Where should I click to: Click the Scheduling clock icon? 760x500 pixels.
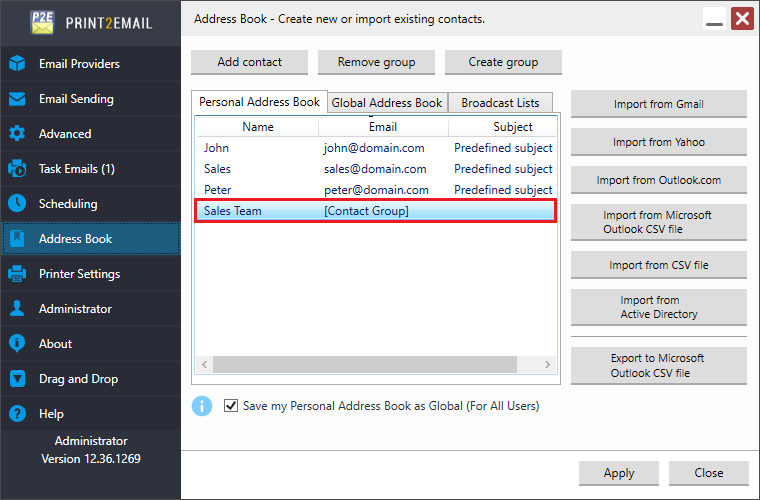(17, 204)
